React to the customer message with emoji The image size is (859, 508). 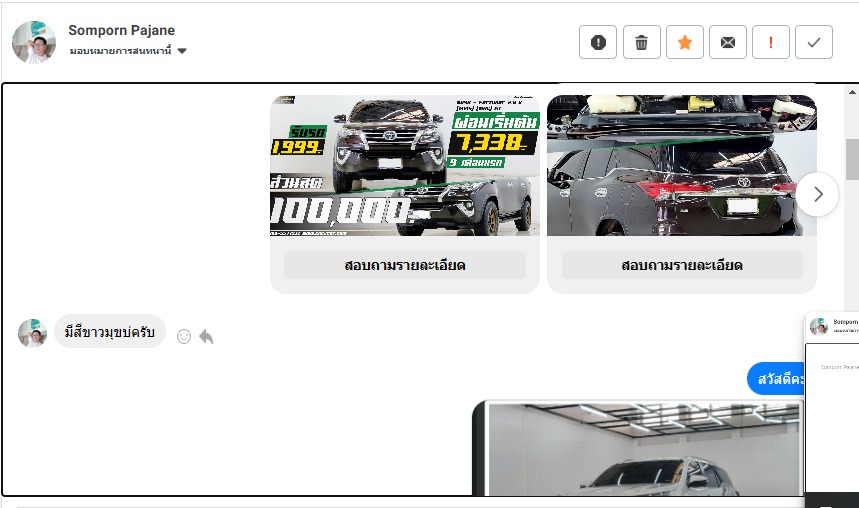pos(184,336)
